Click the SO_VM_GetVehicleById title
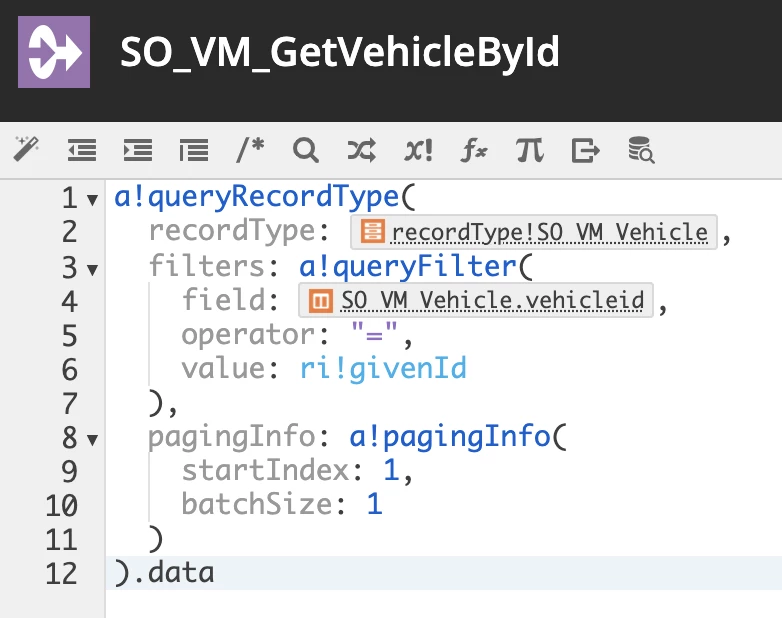This screenshot has width=782, height=618. [340, 52]
